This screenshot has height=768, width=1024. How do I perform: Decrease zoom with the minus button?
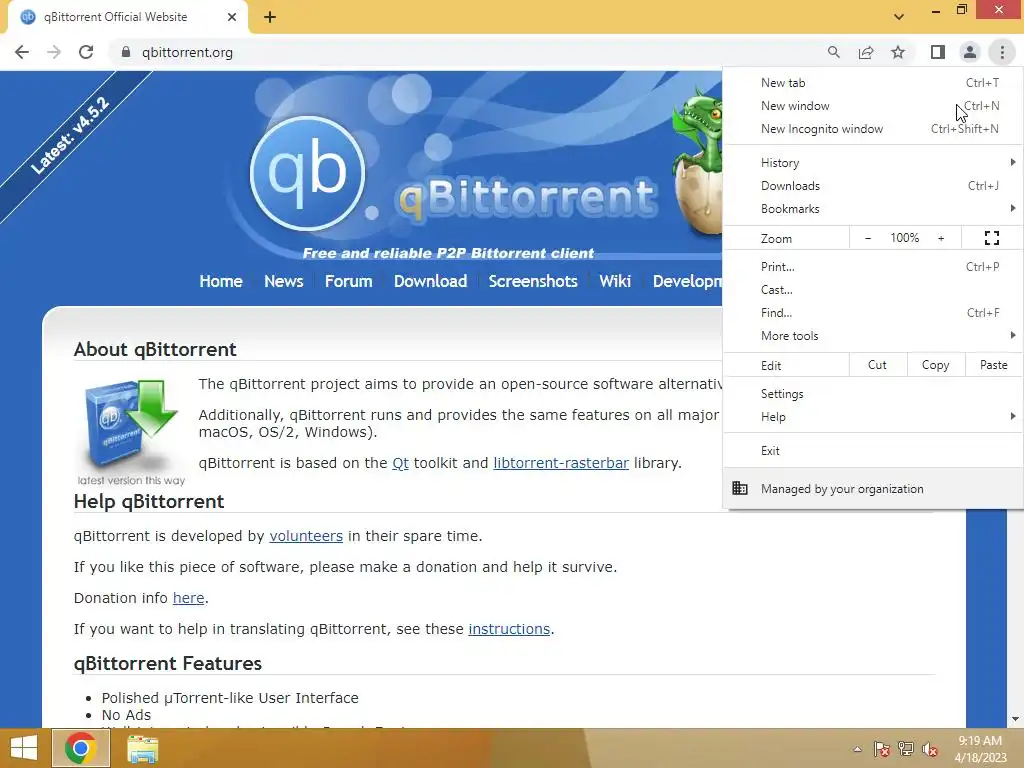pyautogui.click(x=868, y=238)
